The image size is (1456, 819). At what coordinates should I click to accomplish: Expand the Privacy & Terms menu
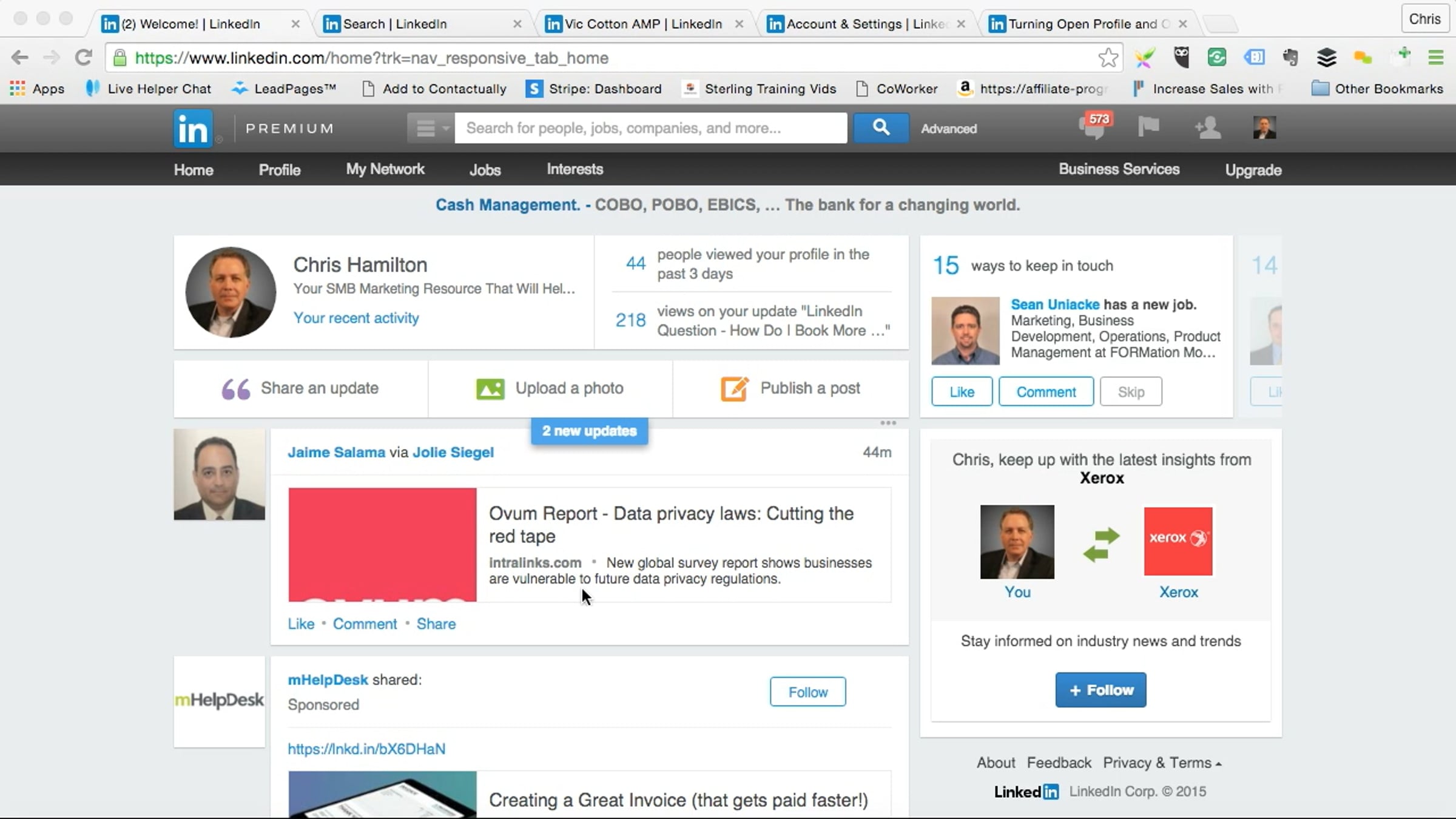point(1162,763)
